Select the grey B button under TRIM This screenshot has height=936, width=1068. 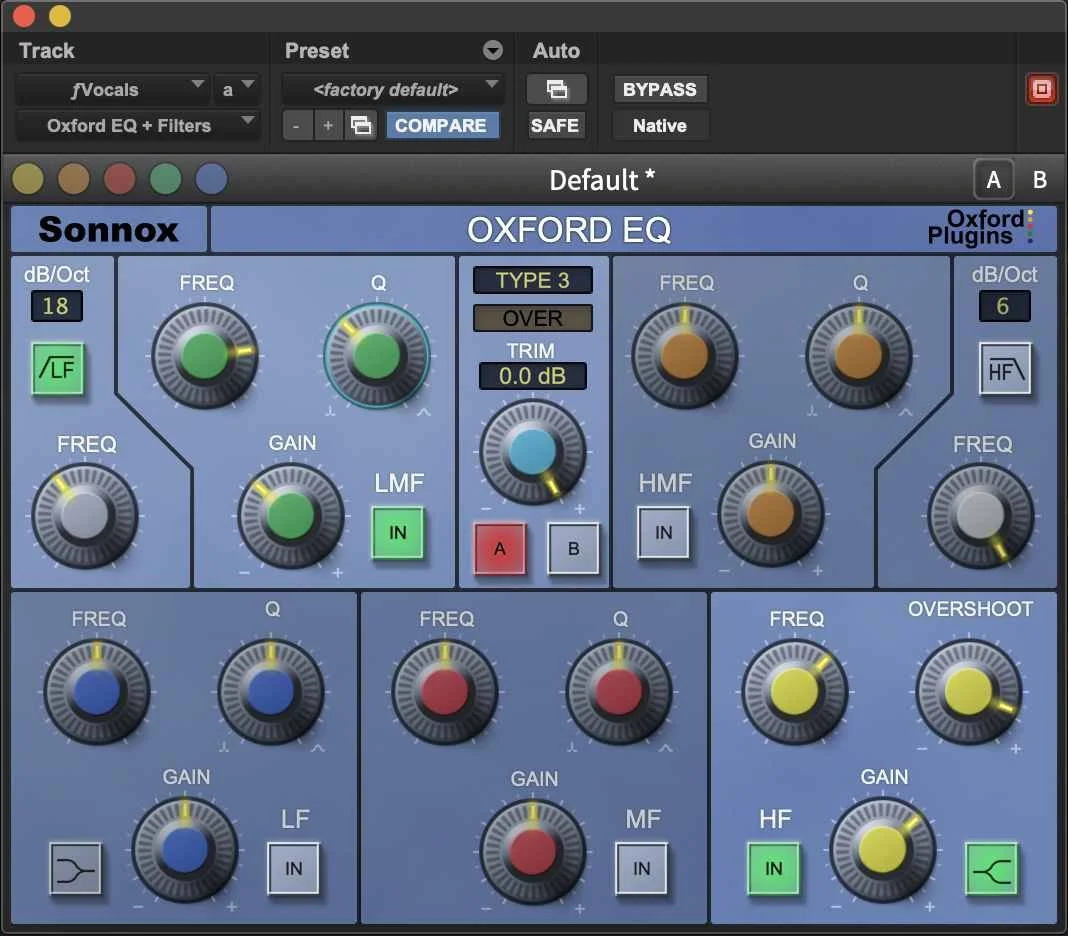click(574, 548)
